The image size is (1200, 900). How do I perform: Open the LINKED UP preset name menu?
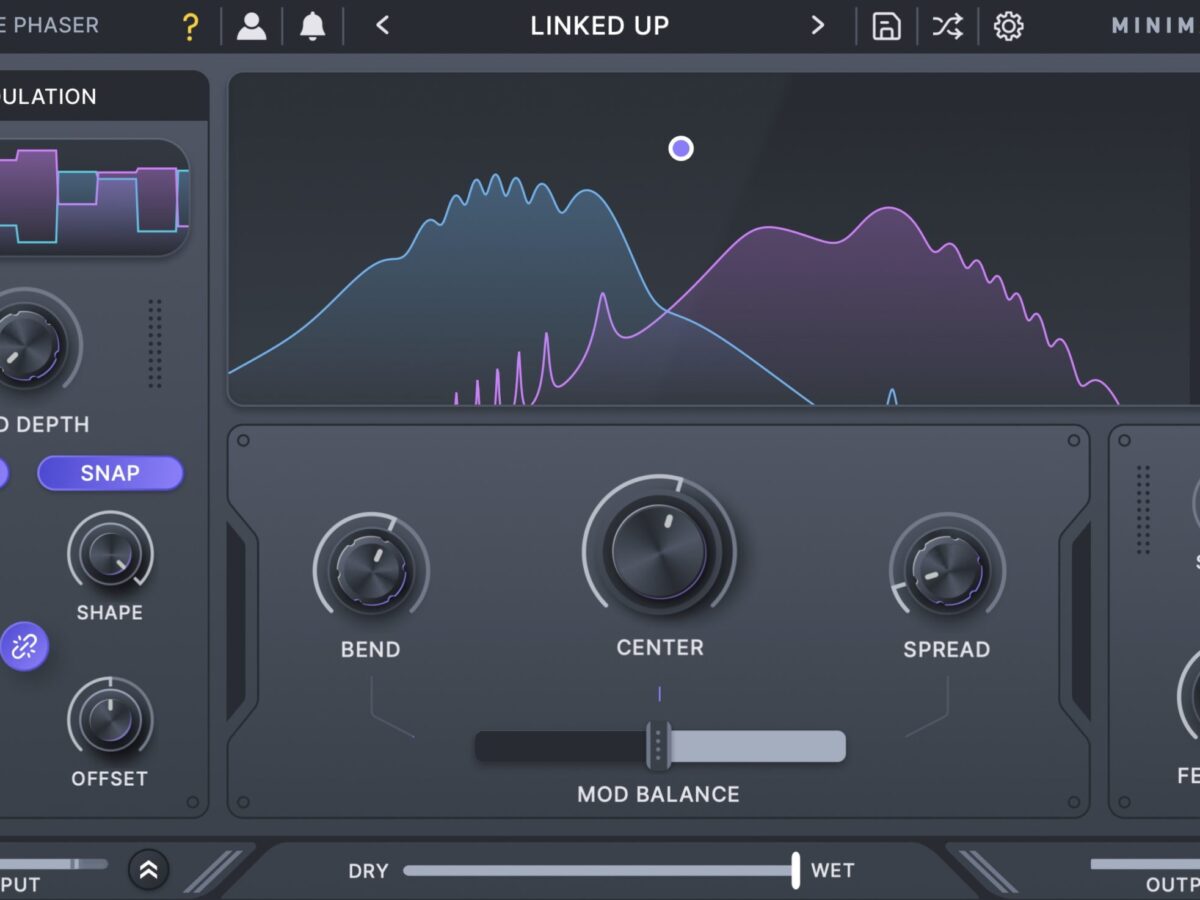coord(599,26)
